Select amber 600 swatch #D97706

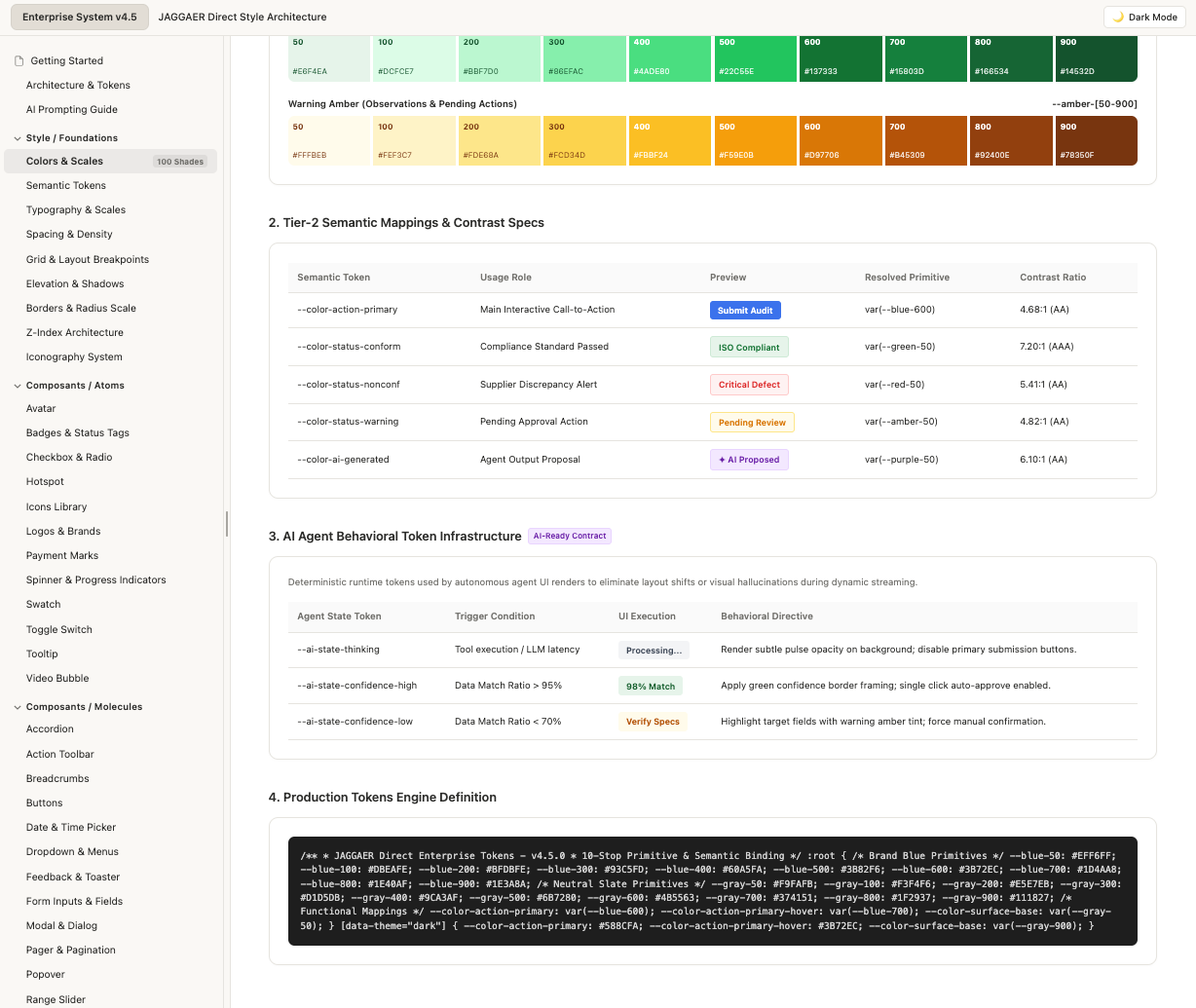click(839, 140)
